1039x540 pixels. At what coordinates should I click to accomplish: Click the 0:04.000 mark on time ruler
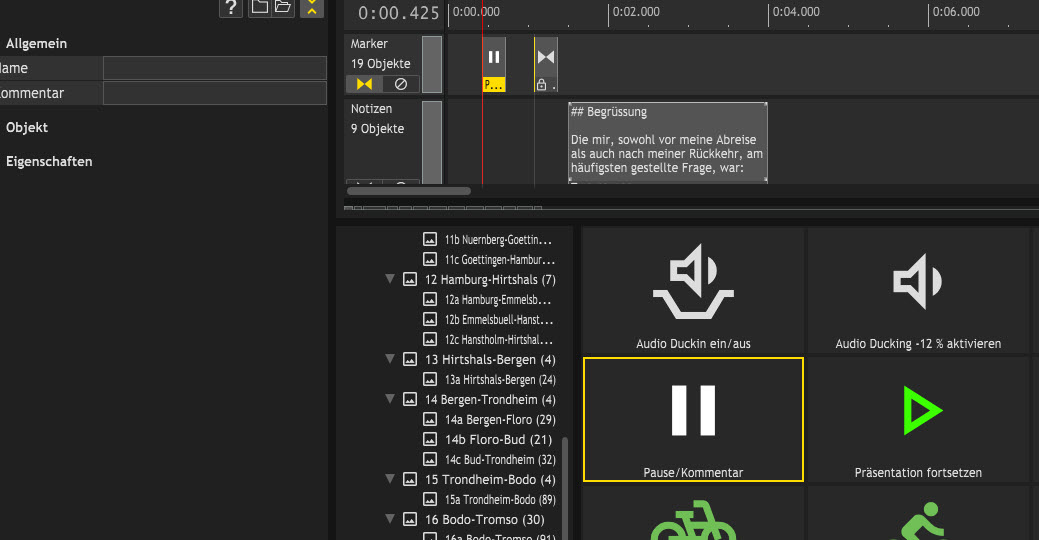795,12
